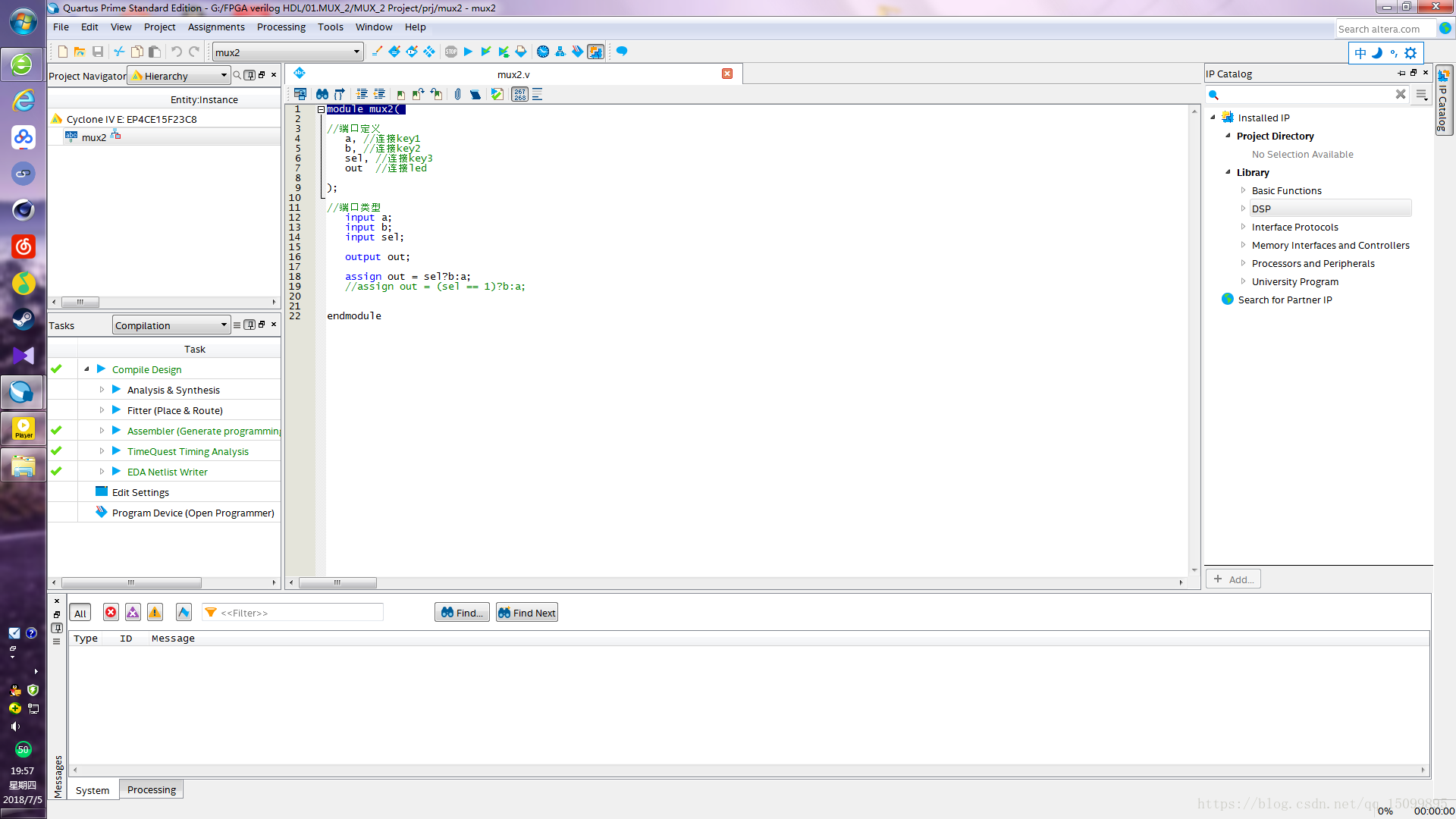The width and height of the screenshot is (1456, 819).
Task: Expand Basic Functions in IP Library
Action: 1243,190
